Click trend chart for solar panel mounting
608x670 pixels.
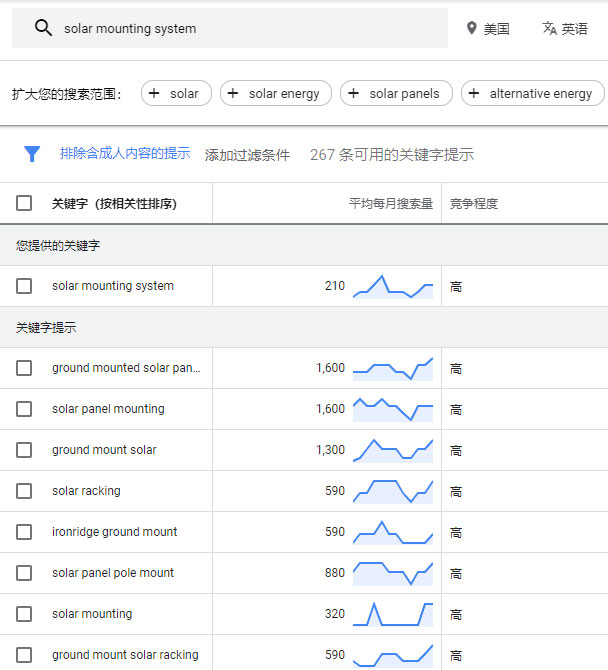[393, 409]
